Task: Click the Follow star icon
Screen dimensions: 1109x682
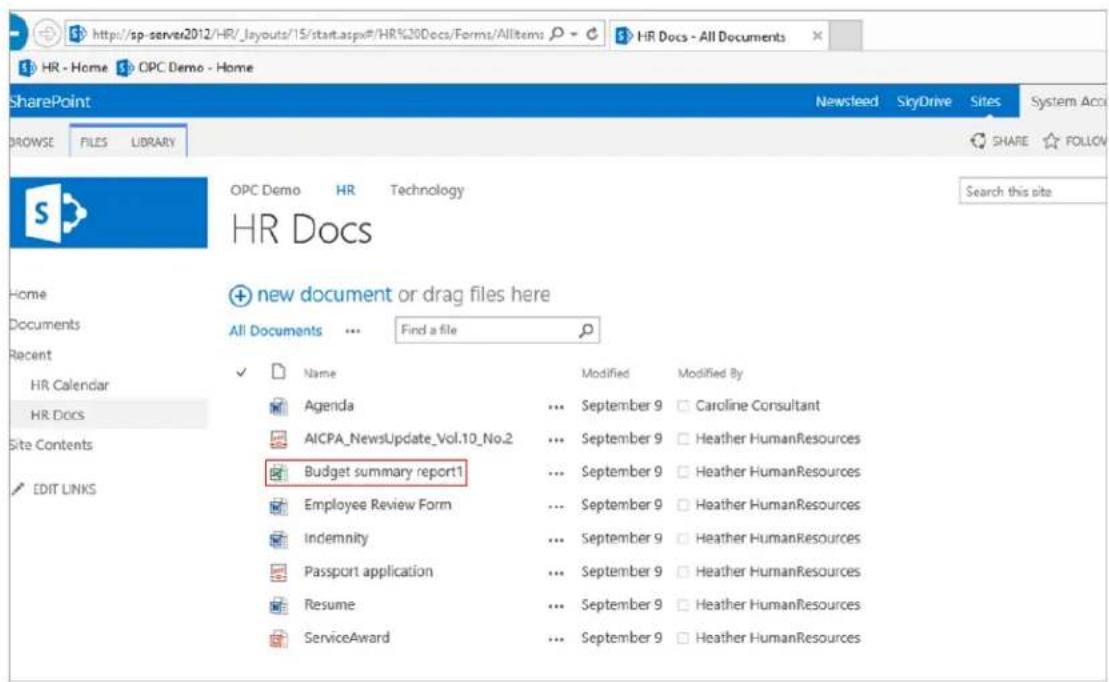Action: (1051, 141)
